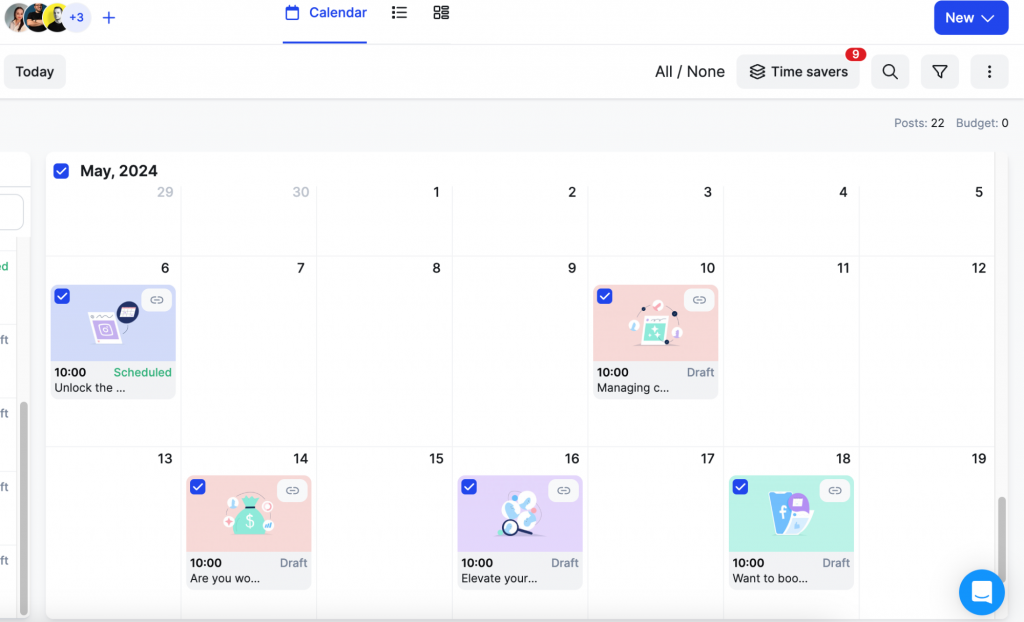Uncheck the May 2024 select-all checkbox

(x=61, y=170)
